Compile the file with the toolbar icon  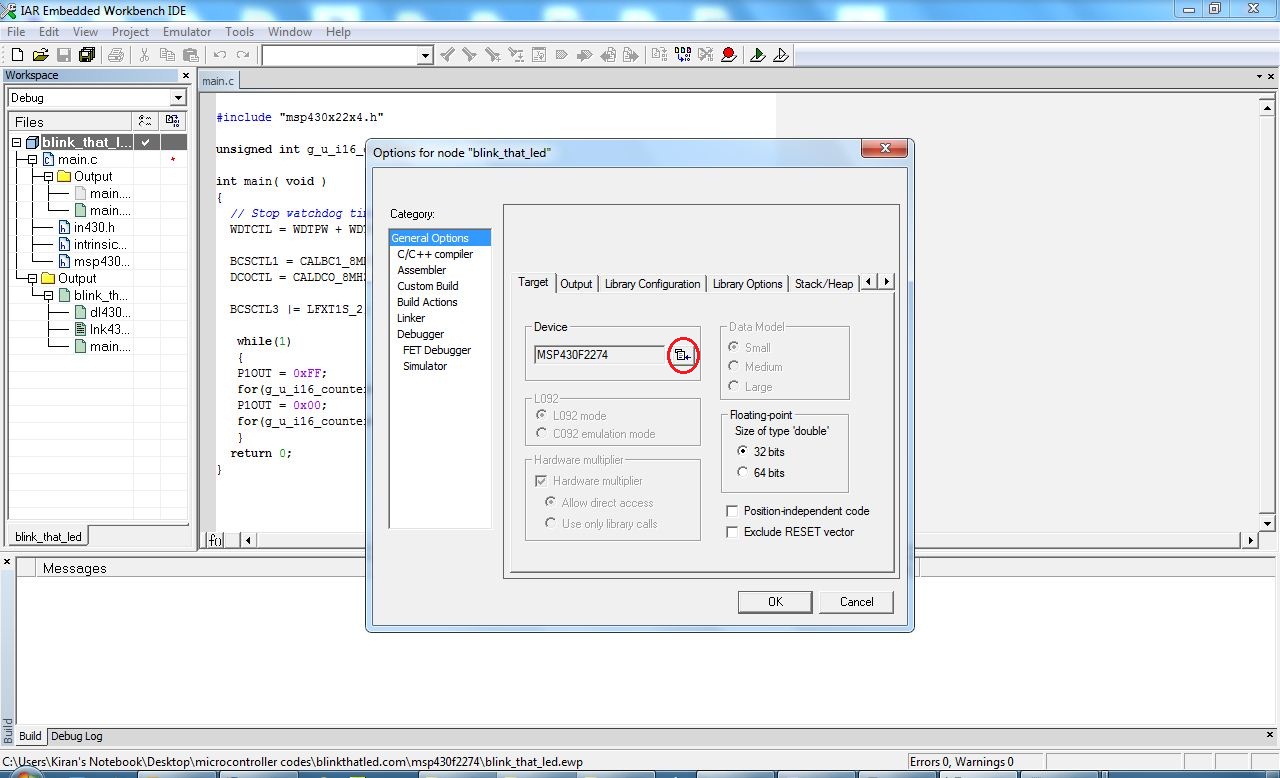(659, 55)
